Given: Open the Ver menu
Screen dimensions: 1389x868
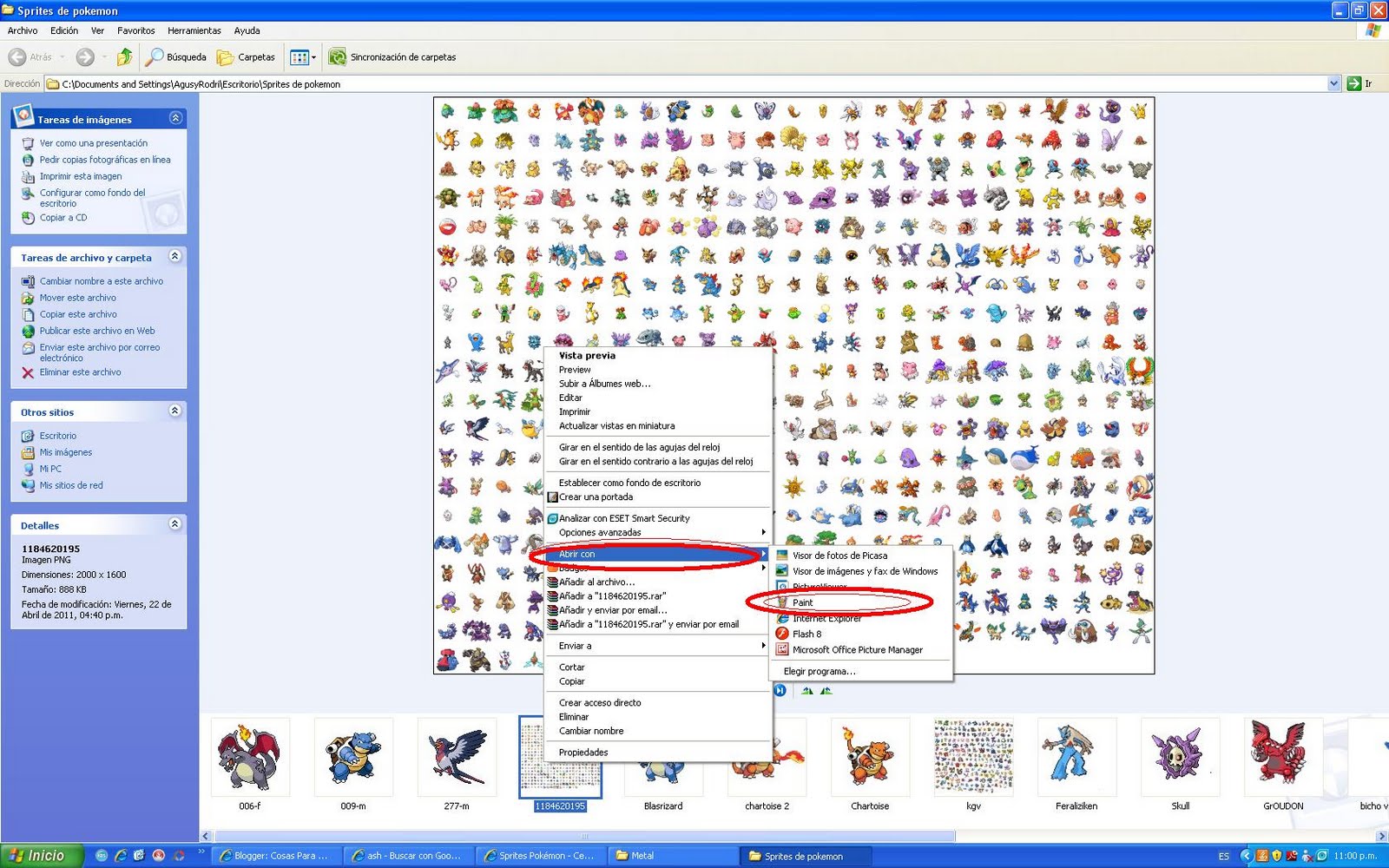Looking at the screenshot, I should (x=97, y=30).
